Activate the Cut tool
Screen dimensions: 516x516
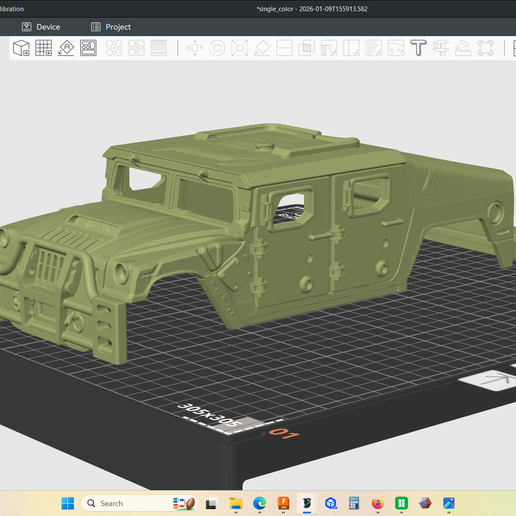point(284,48)
